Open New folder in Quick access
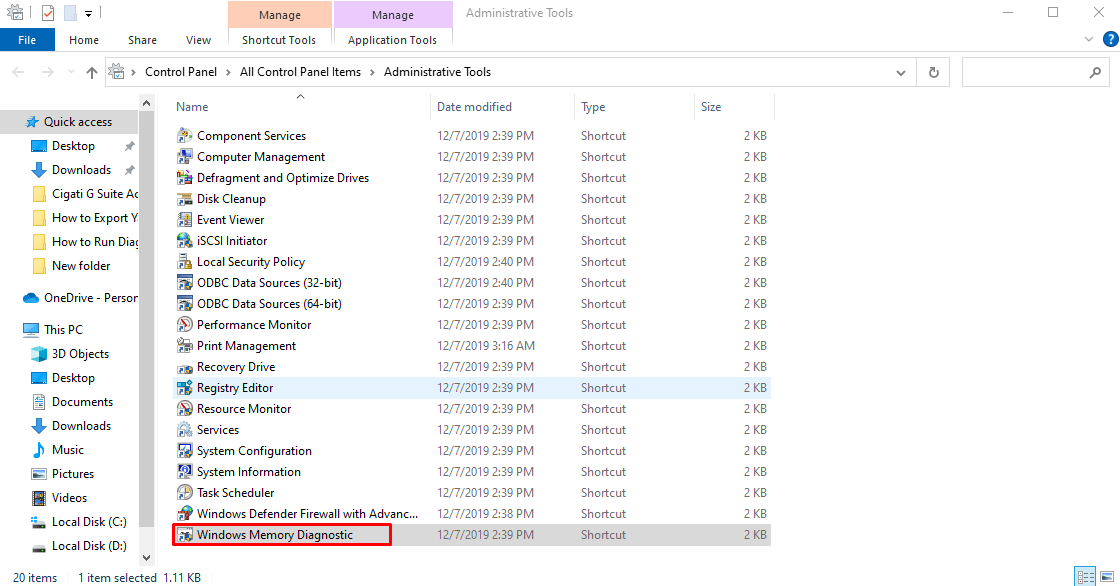This screenshot has width=1120, height=586. tap(71, 266)
